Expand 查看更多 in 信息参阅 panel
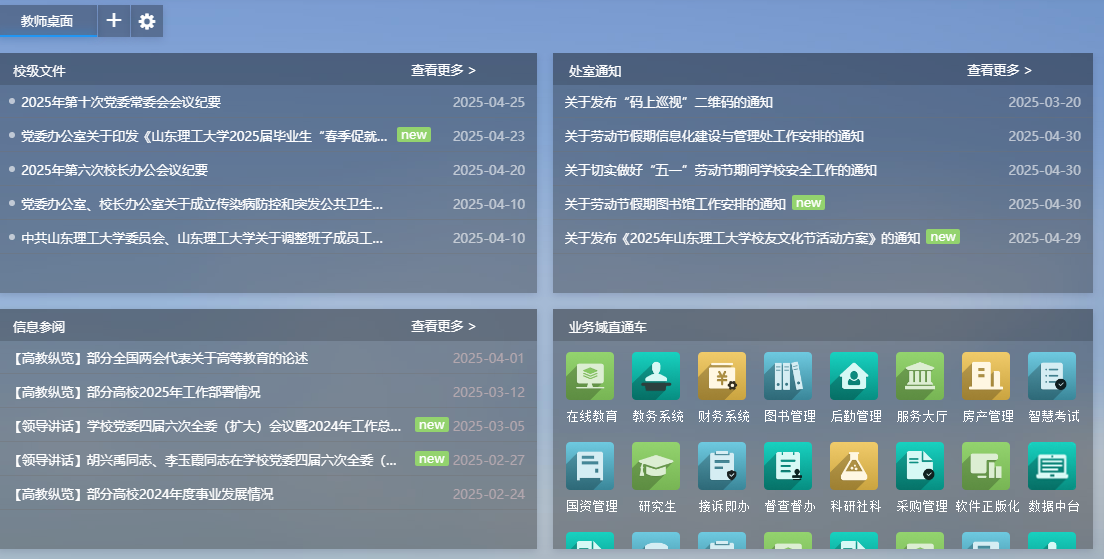The width and height of the screenshot is (1104, 559). pyautogui.click(x=443, y=327)
